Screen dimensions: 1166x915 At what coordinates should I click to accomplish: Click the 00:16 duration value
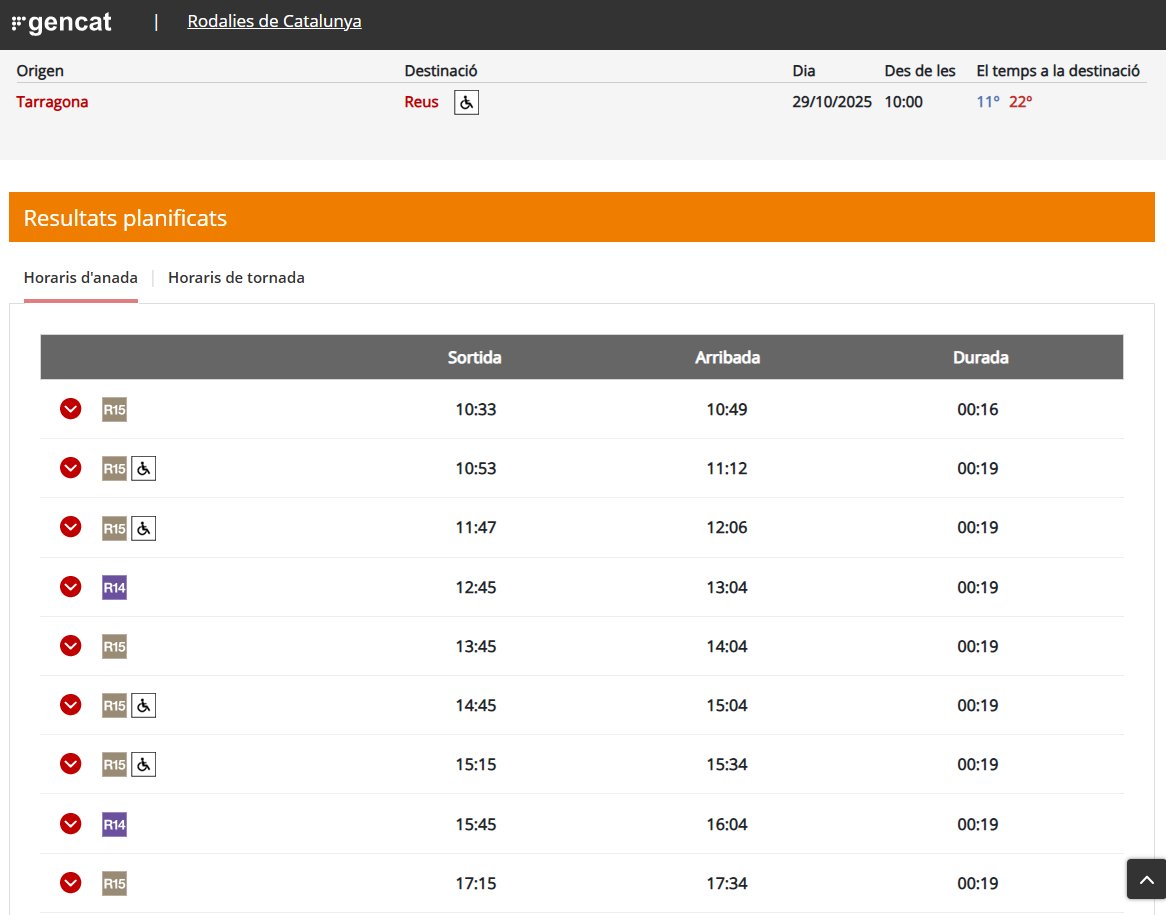point(977,409)
